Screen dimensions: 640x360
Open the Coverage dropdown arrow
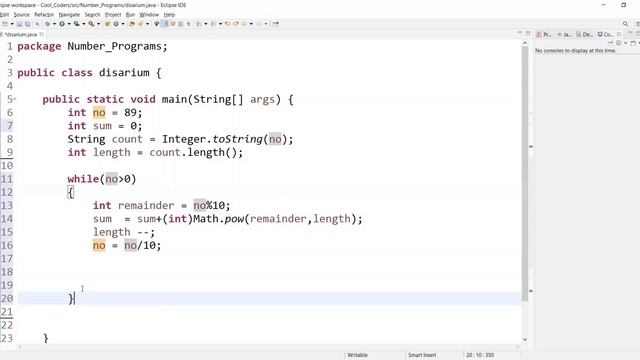(84, 24)
